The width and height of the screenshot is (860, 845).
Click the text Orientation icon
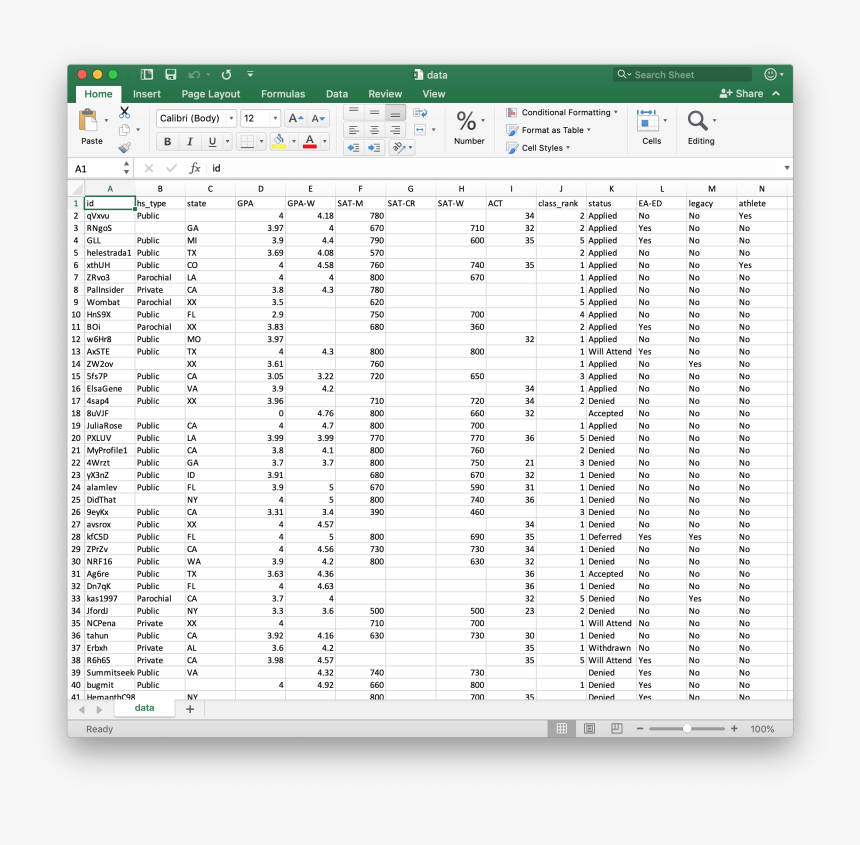399,148
